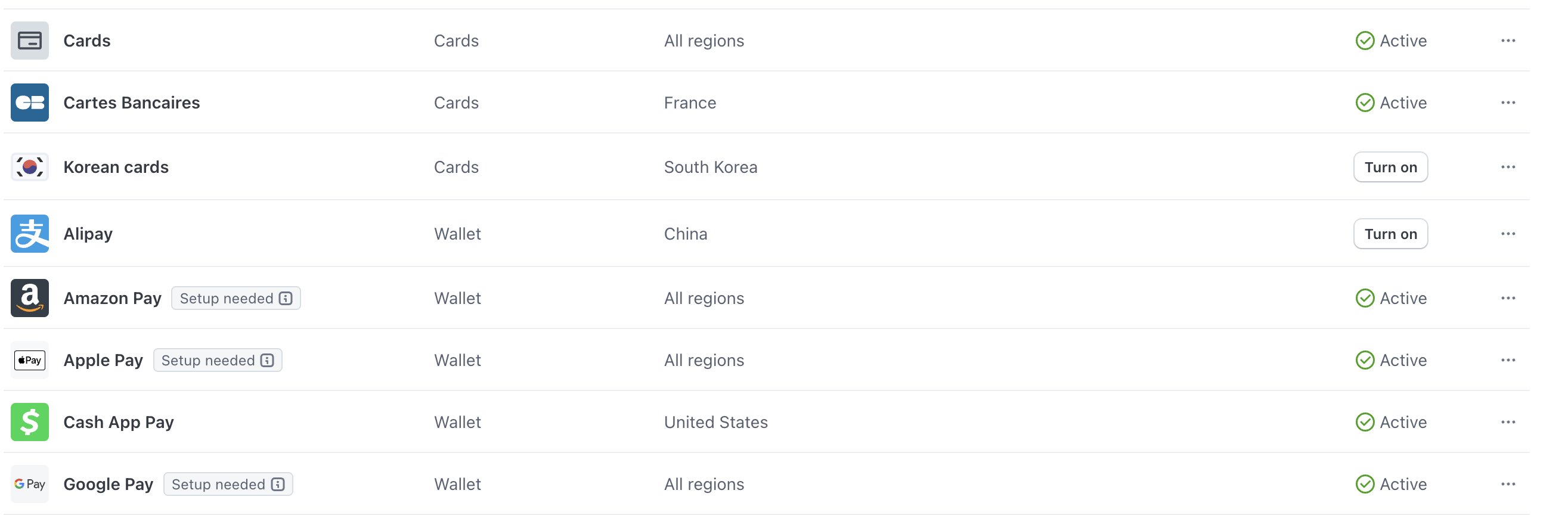Show more actions for Google Pay
The height and width of the screenshot is (515, 1568).
pyautogui.click(x=1508, y=485)
